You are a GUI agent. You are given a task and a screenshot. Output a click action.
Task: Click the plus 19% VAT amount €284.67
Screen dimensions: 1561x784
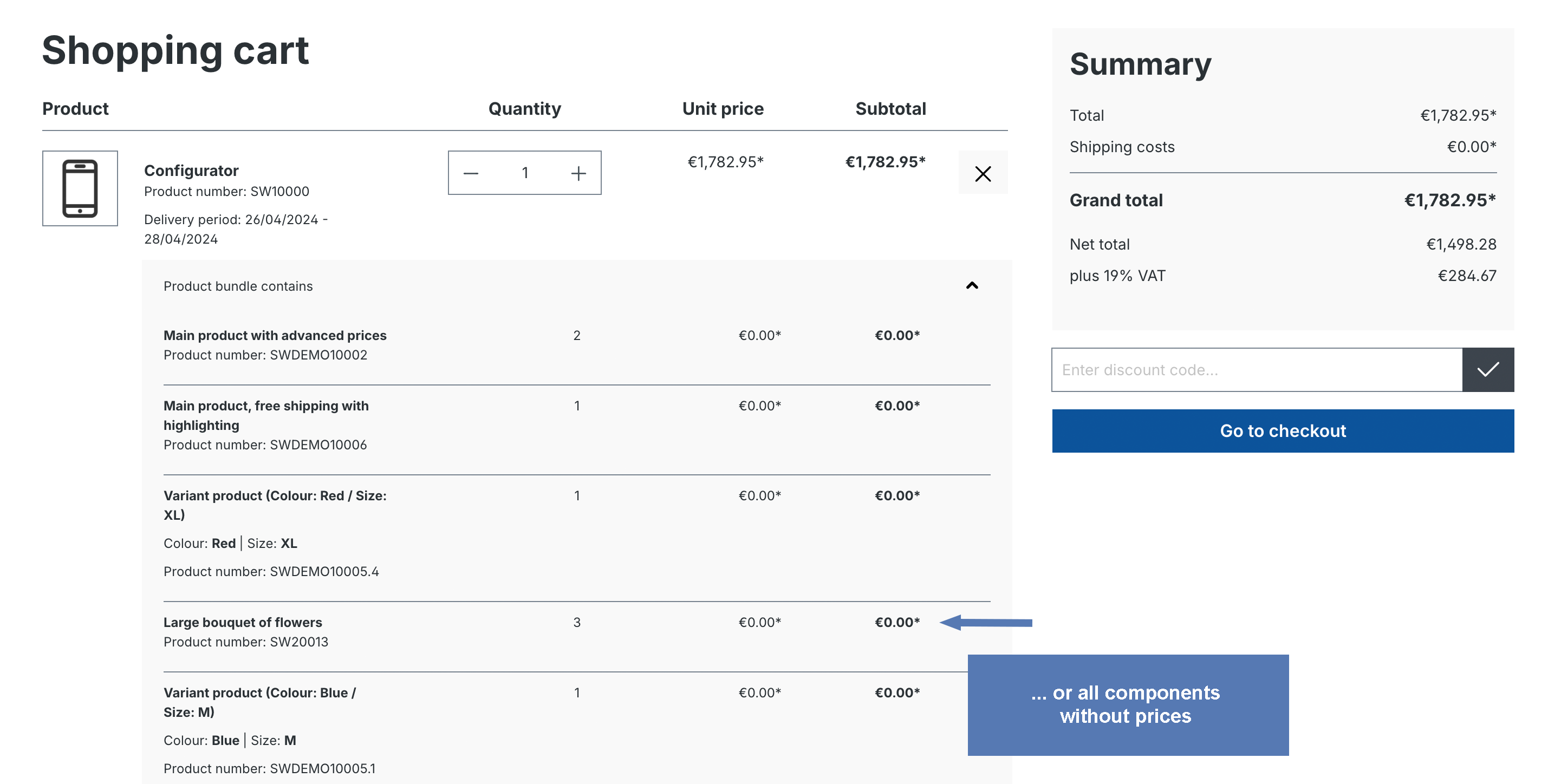coord(1467,276)
